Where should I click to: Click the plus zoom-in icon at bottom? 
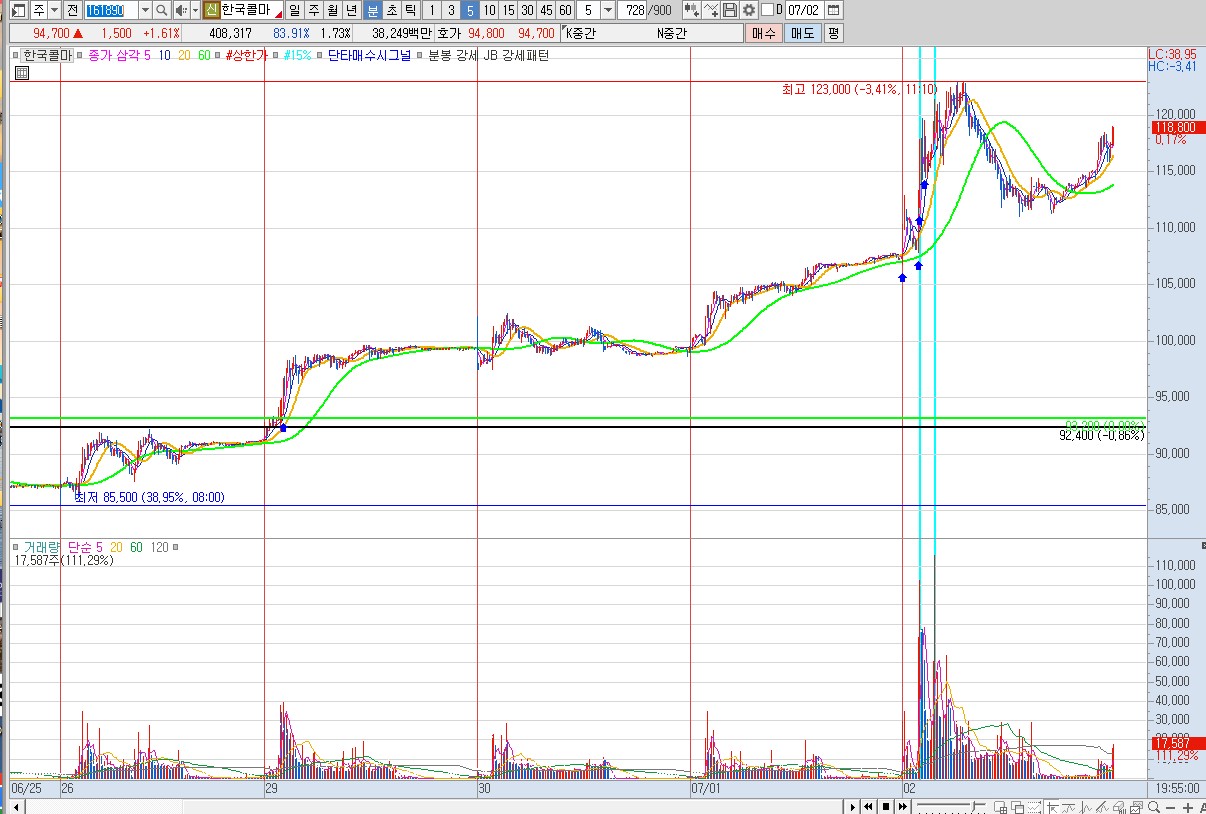coord(1187,806)
